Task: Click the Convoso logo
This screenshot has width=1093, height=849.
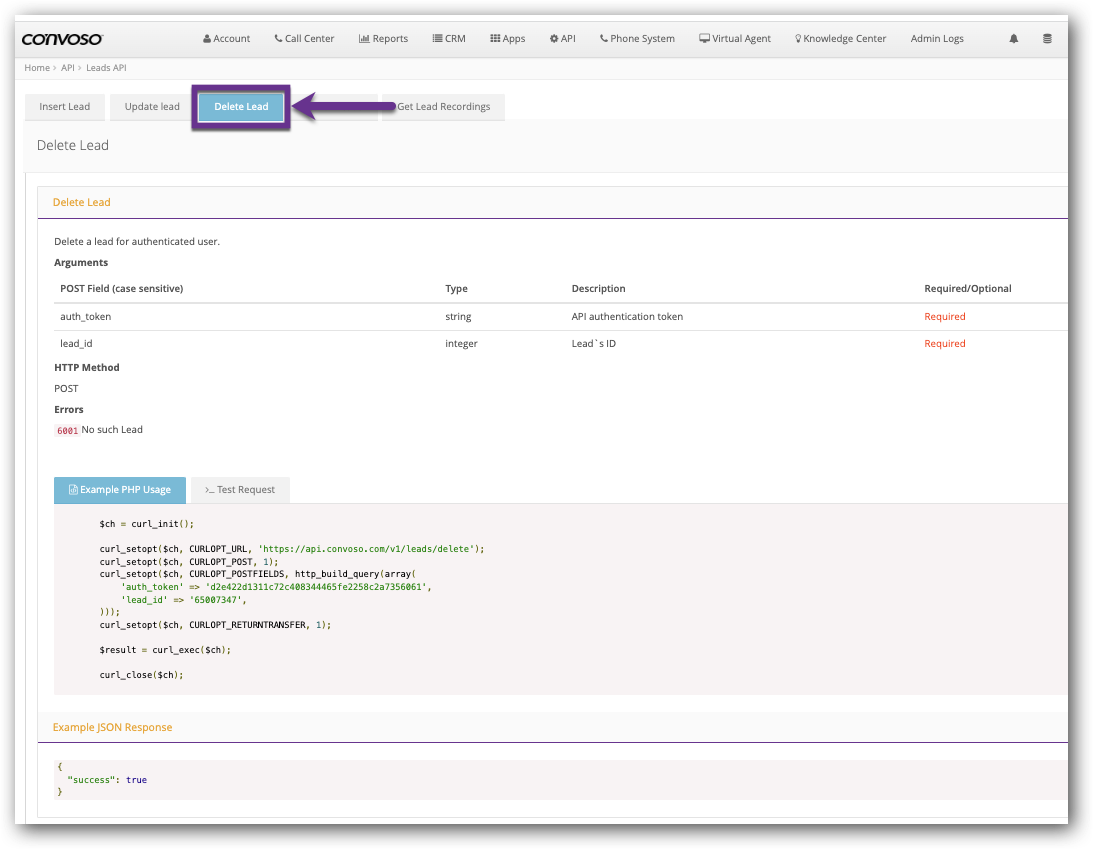Action: click(x=62, y=39)
